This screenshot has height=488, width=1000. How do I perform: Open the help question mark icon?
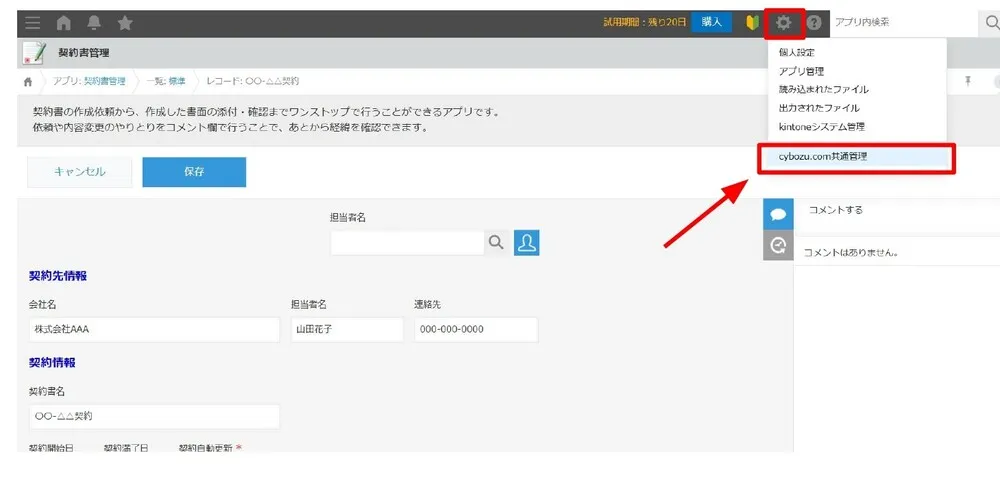[814, 23]
